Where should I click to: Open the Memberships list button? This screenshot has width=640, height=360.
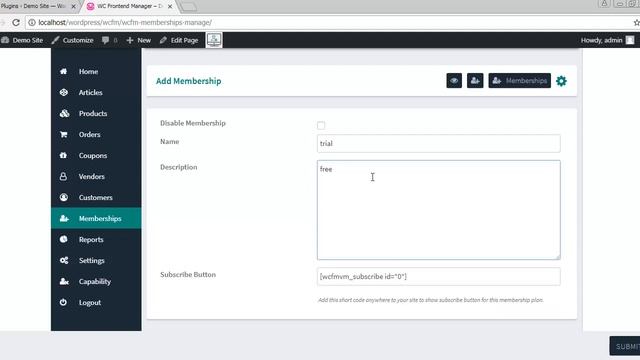click(519, 81)
